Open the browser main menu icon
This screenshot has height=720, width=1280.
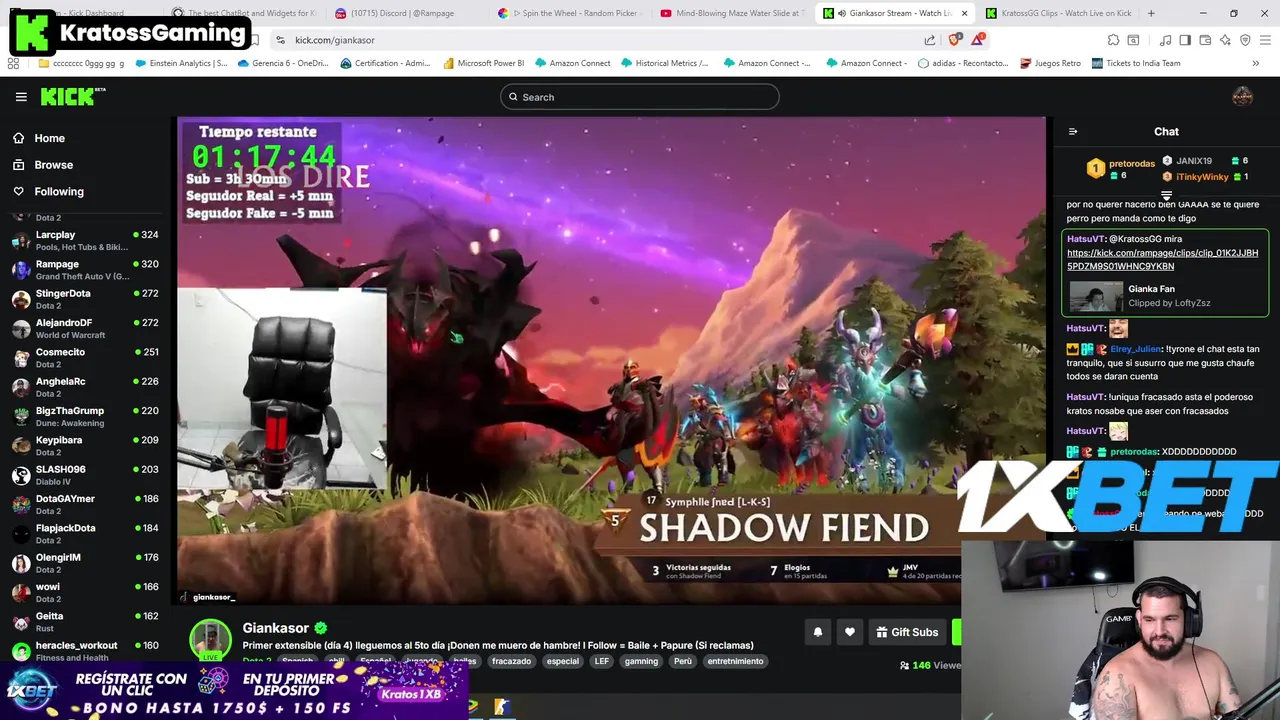1266,40
